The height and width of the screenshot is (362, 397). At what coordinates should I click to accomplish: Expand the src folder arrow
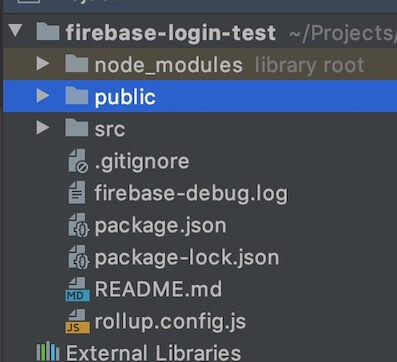(43, 128)
